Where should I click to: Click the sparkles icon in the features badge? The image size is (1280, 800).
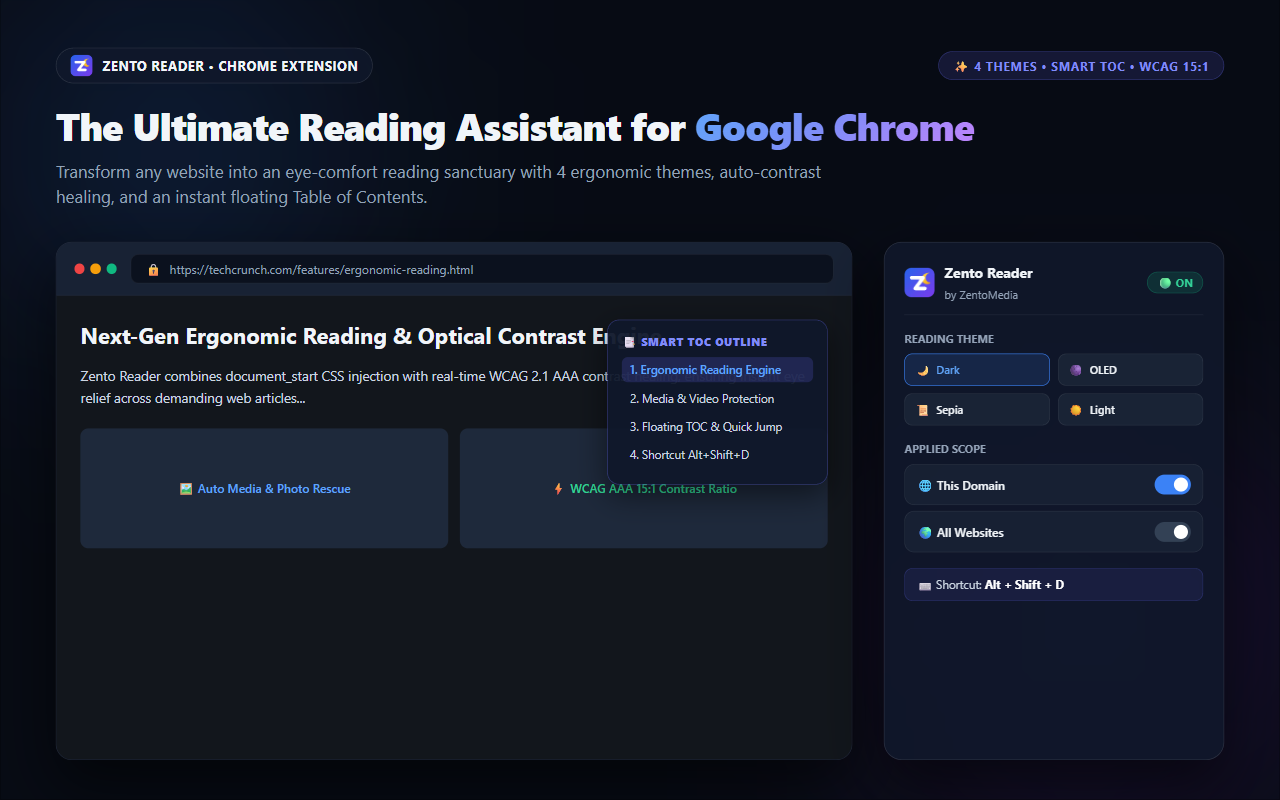pyautogui.click(x=961, y=67)
